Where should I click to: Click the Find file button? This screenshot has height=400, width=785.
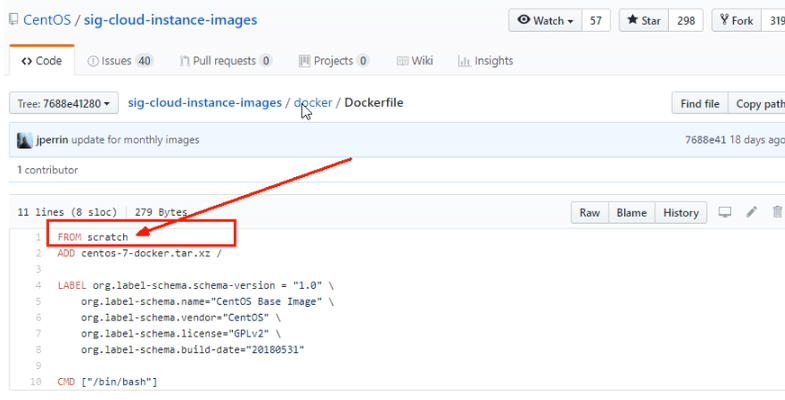point(700,104)
